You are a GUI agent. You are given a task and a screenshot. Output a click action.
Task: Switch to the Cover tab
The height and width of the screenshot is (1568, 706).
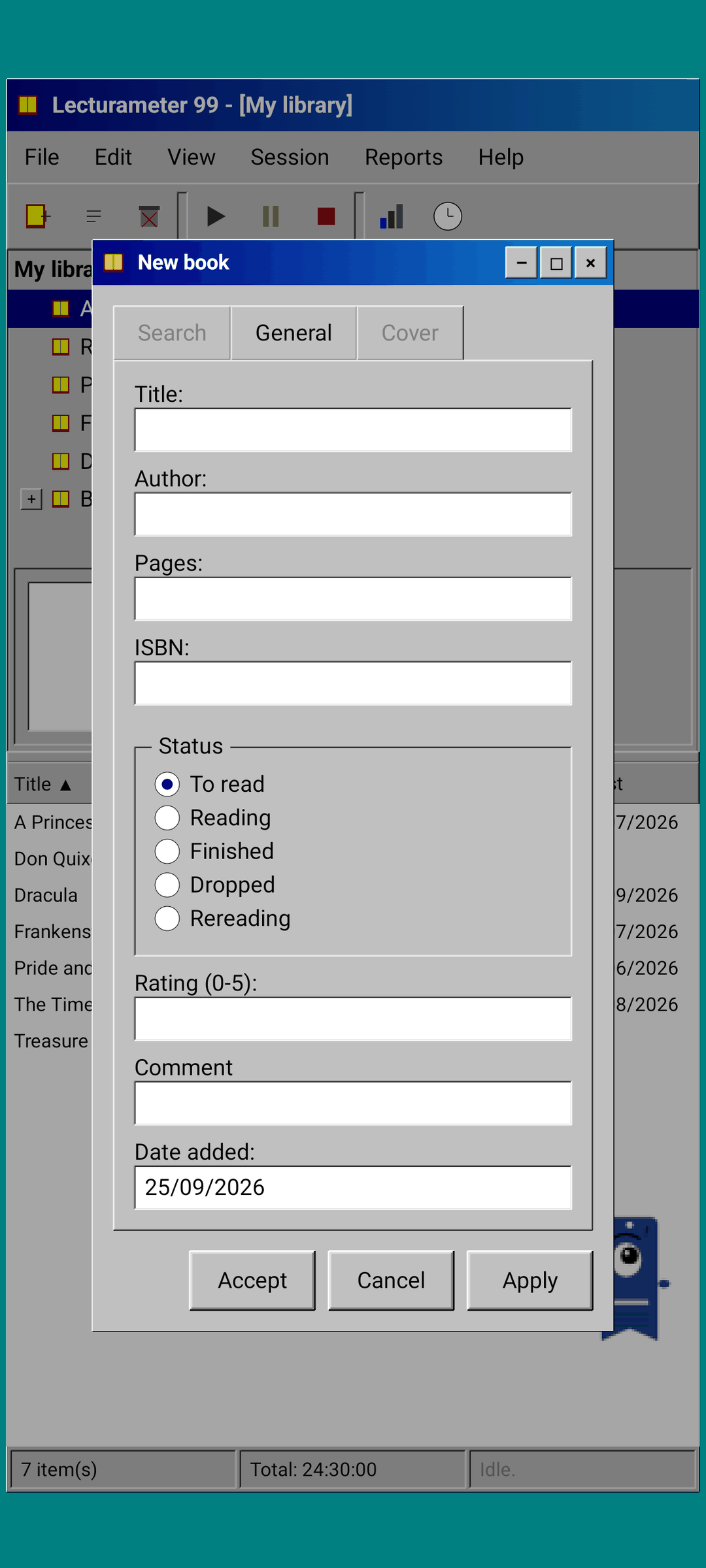pyautogui.click(x=410, y=333)
